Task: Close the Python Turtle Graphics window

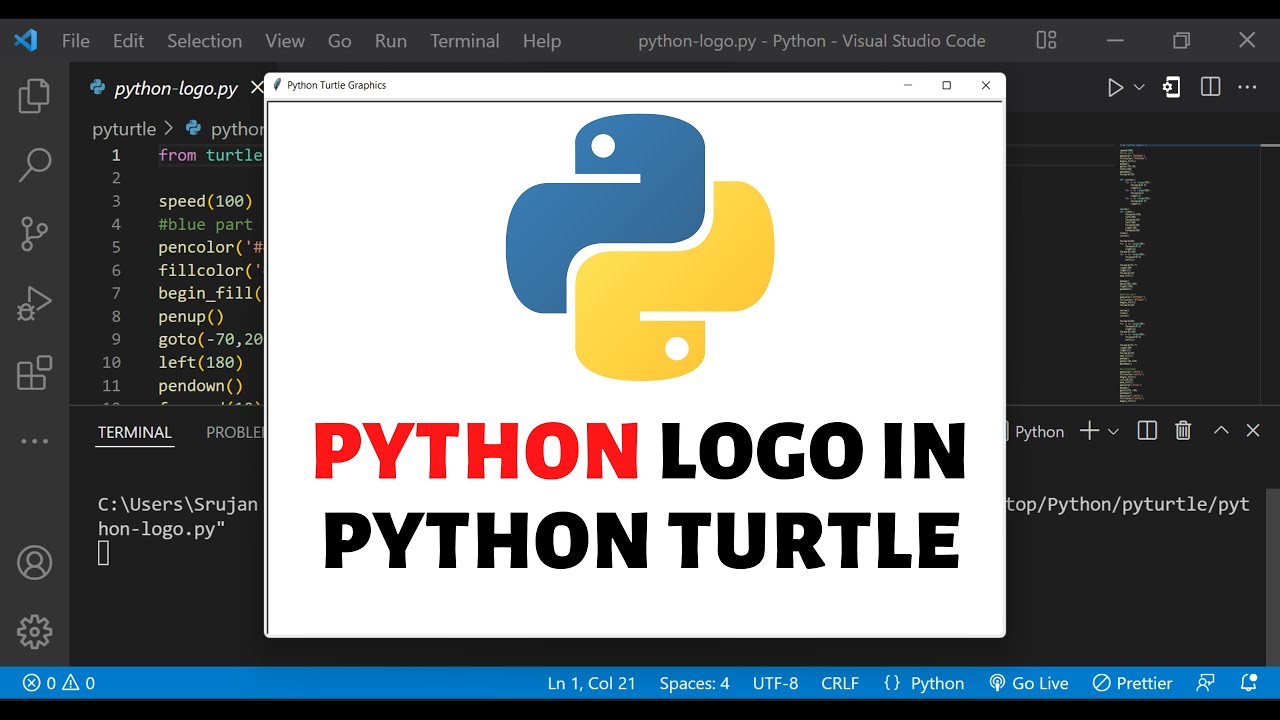Action: click(x=985, y=85)
